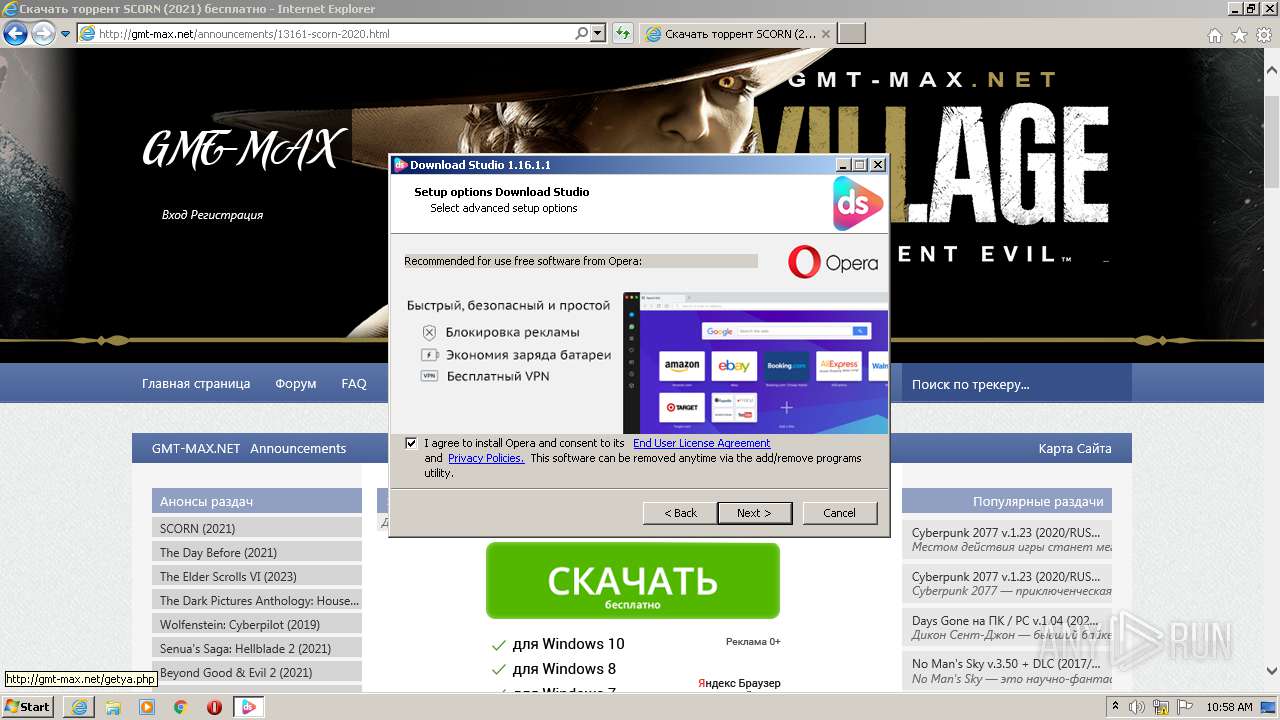Viewport: 1280px width, 720px height.
Task: Open Форум menu item
Action: pos(296,383)
